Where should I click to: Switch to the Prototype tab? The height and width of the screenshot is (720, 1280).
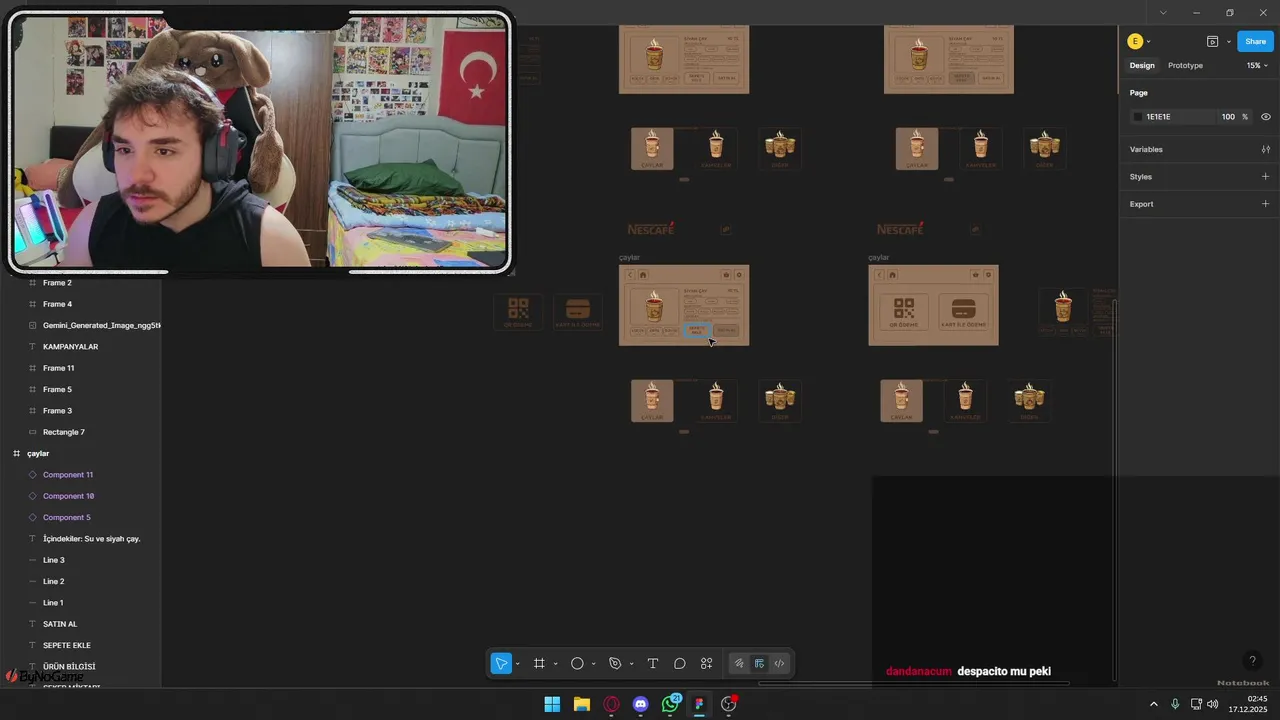tap(1185, 65)
